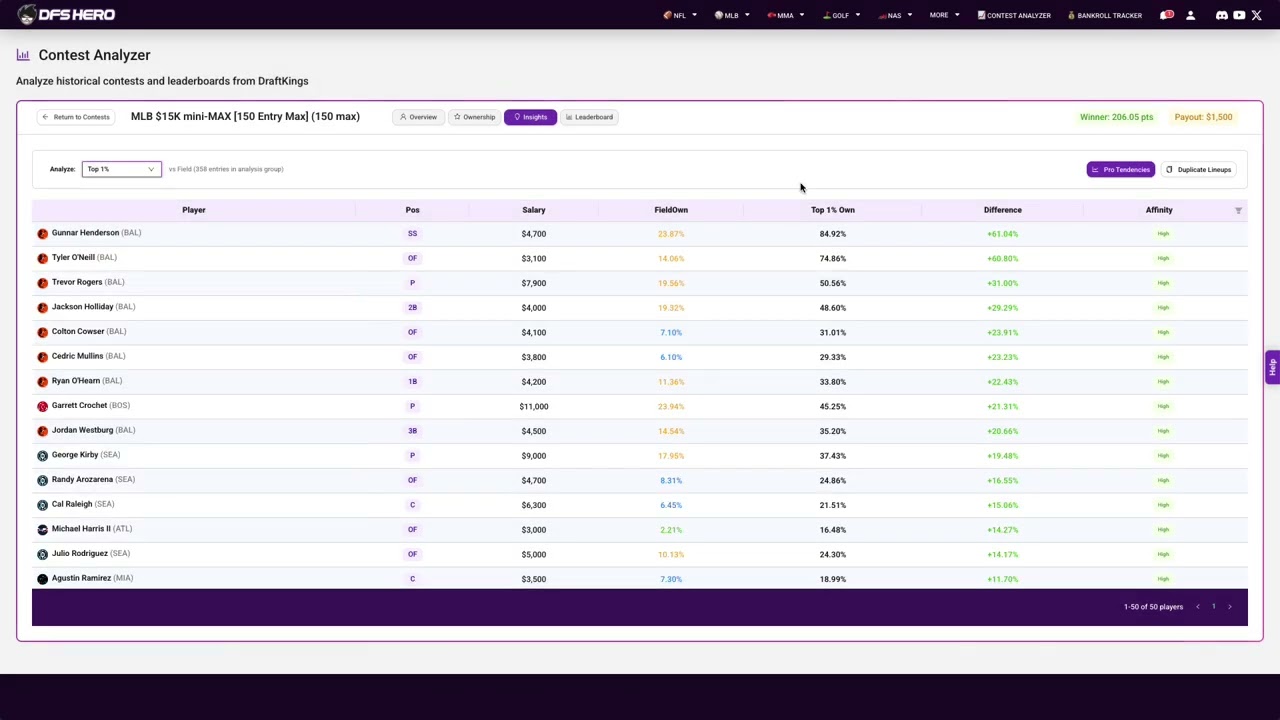Viewport: 1280px width, 720px height.
Task: Click player name Julio Rodriguez
Action: [80, 553]
